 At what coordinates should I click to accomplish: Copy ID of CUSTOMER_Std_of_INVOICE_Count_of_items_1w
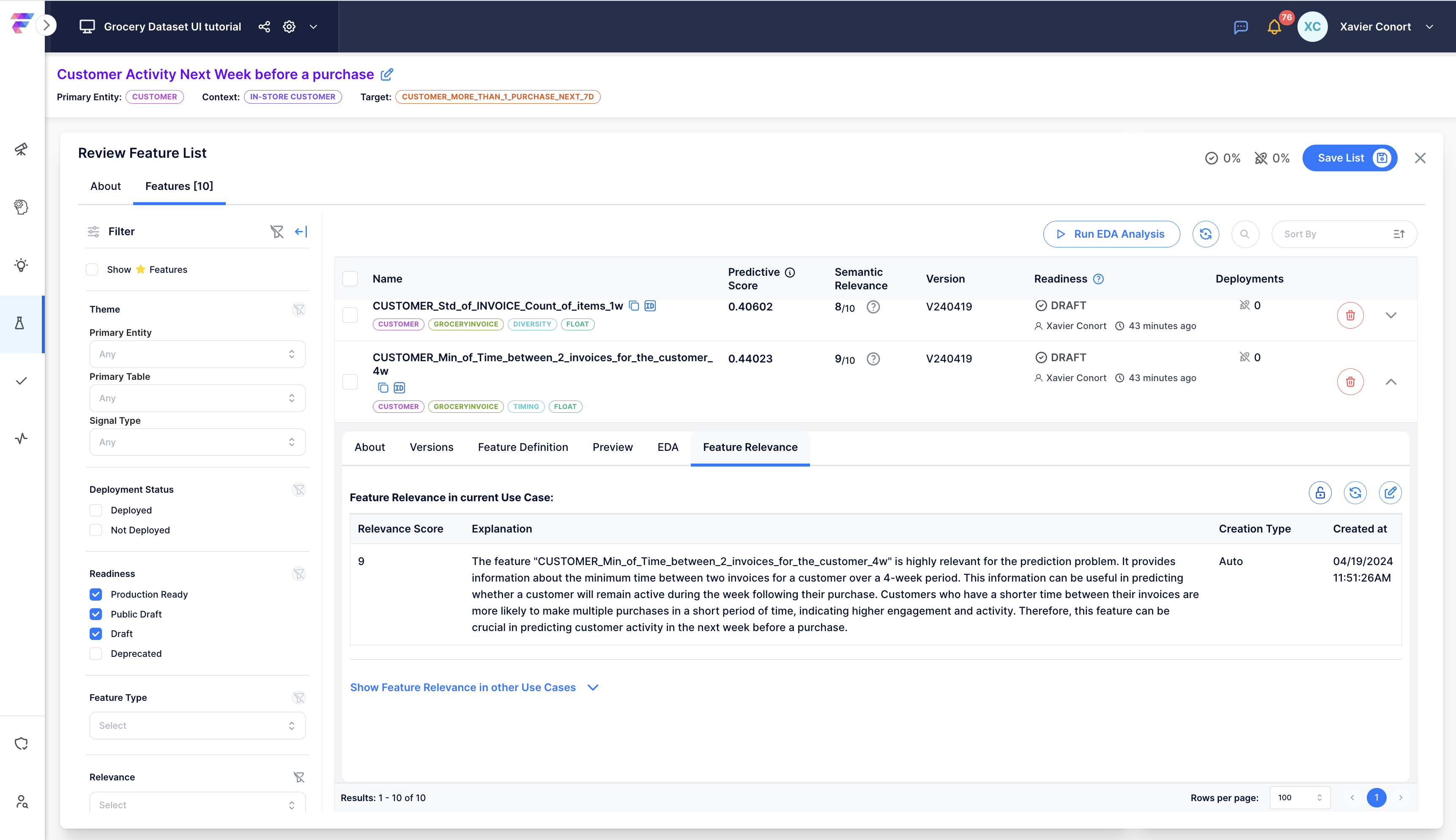(x=650, y=306)
